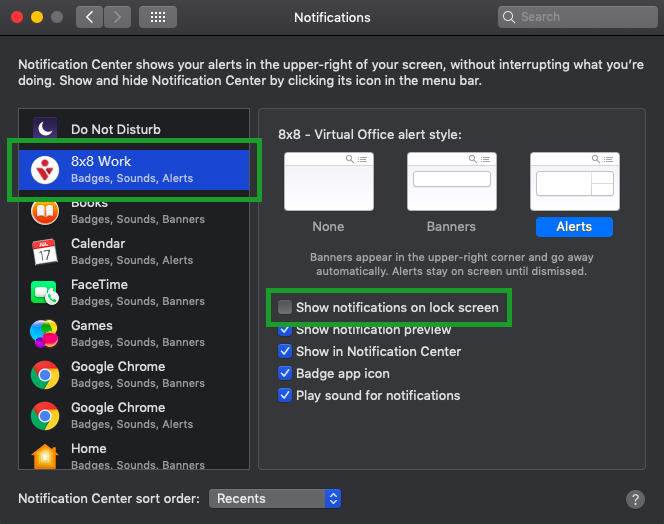Viewport: 664px width, 524px height.
Task: Toggle Show notification preview checkbox
Action: 285,329
